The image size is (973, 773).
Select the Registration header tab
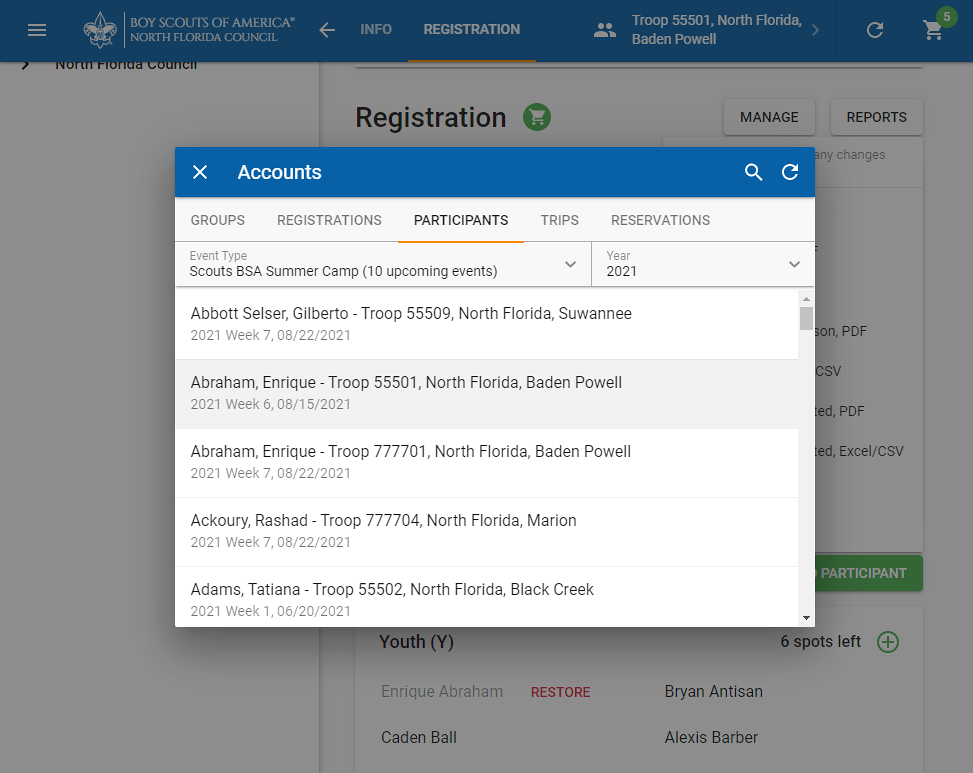point(472,30)
